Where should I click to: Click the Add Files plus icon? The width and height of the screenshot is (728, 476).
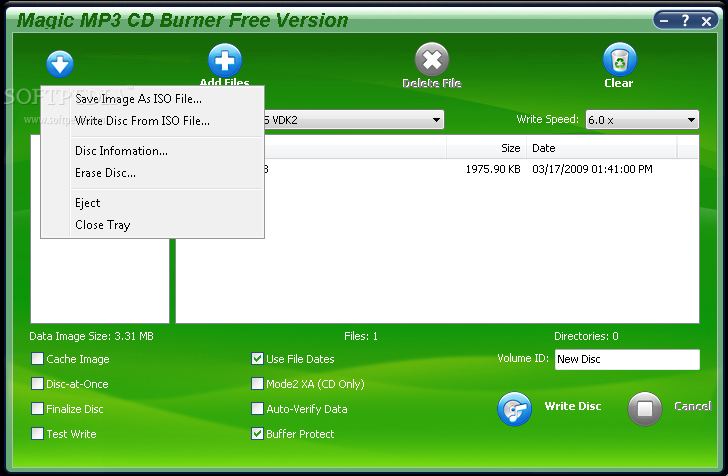click(225, 60)
